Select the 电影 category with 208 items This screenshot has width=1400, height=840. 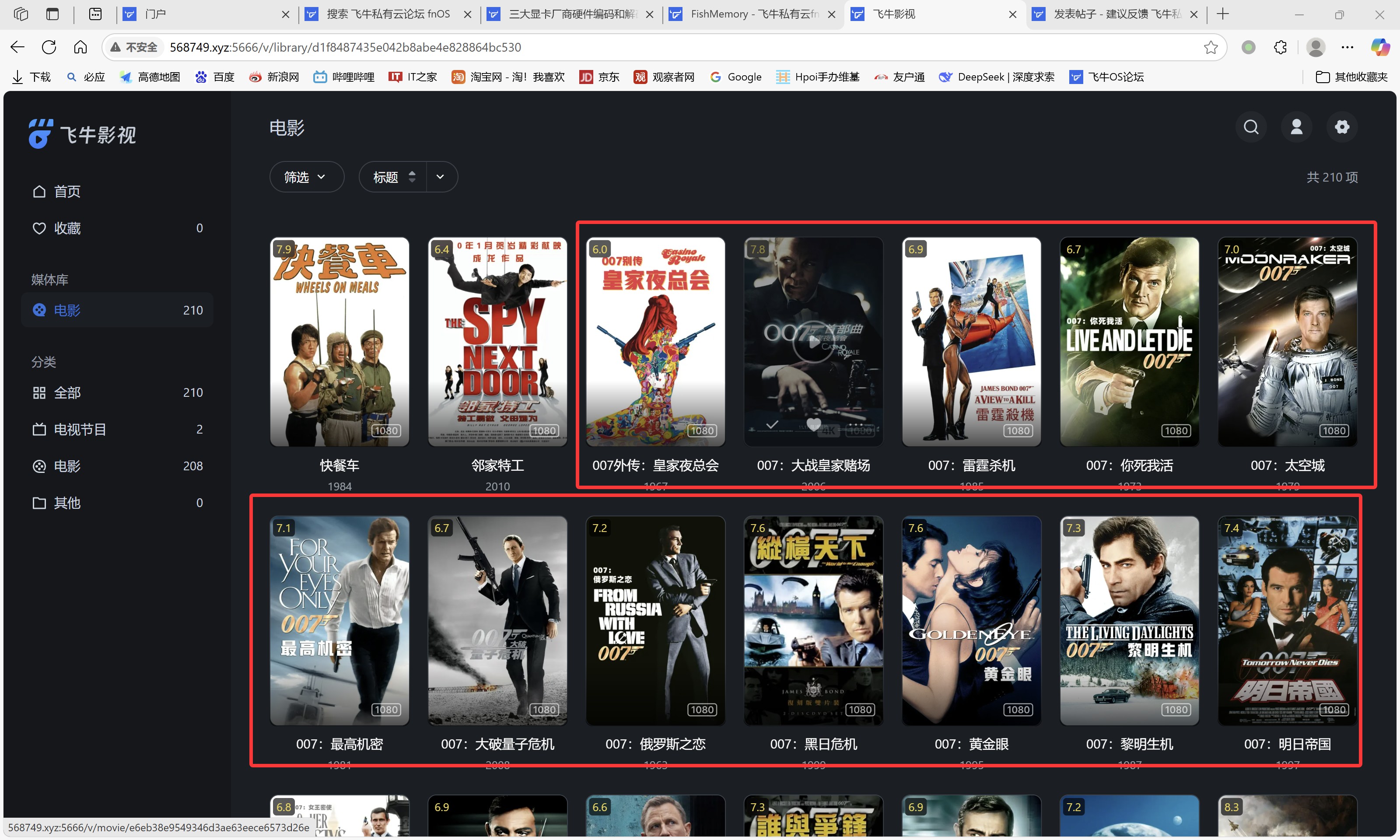[x=117, y=466]
